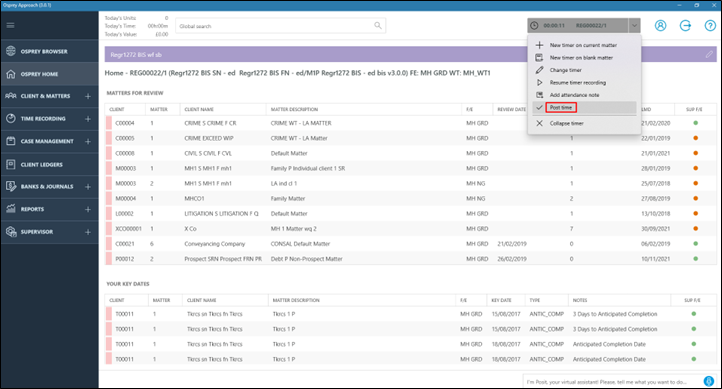Screen dimensions: 722x389
Task: Focus the Global search field
Action: coord(280,26)
